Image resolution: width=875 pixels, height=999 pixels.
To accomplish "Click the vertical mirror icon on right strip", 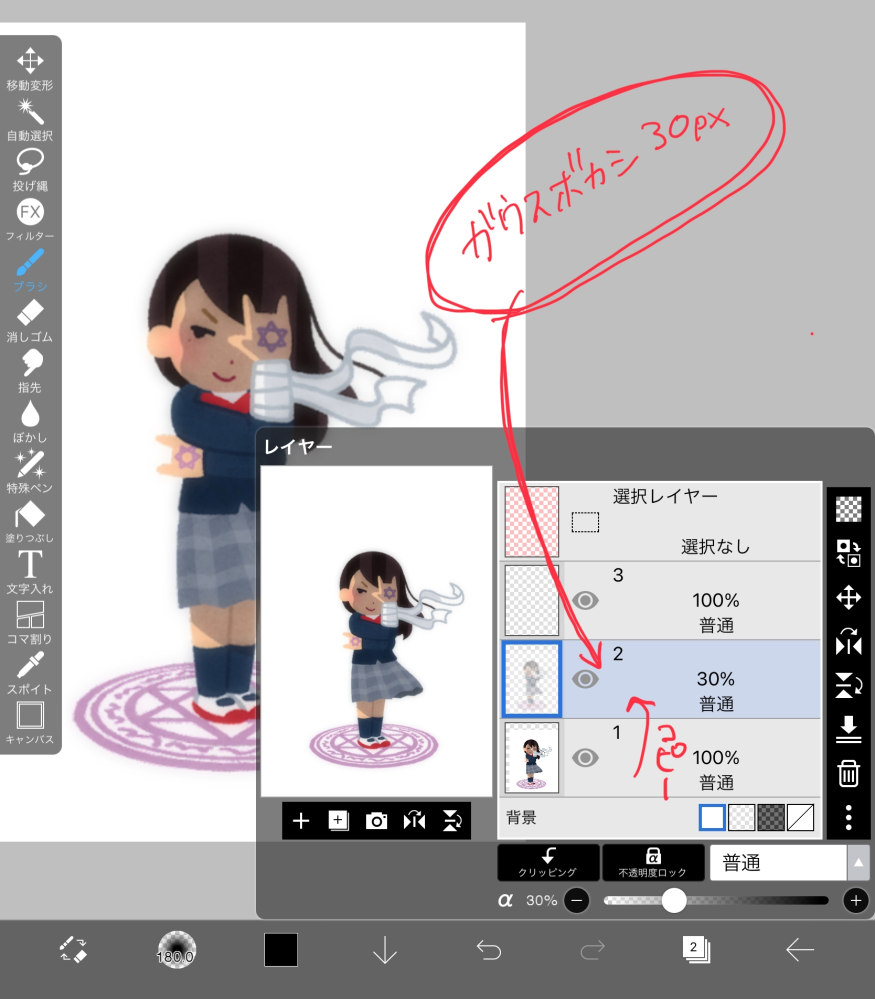I will (x=848, y=686).
